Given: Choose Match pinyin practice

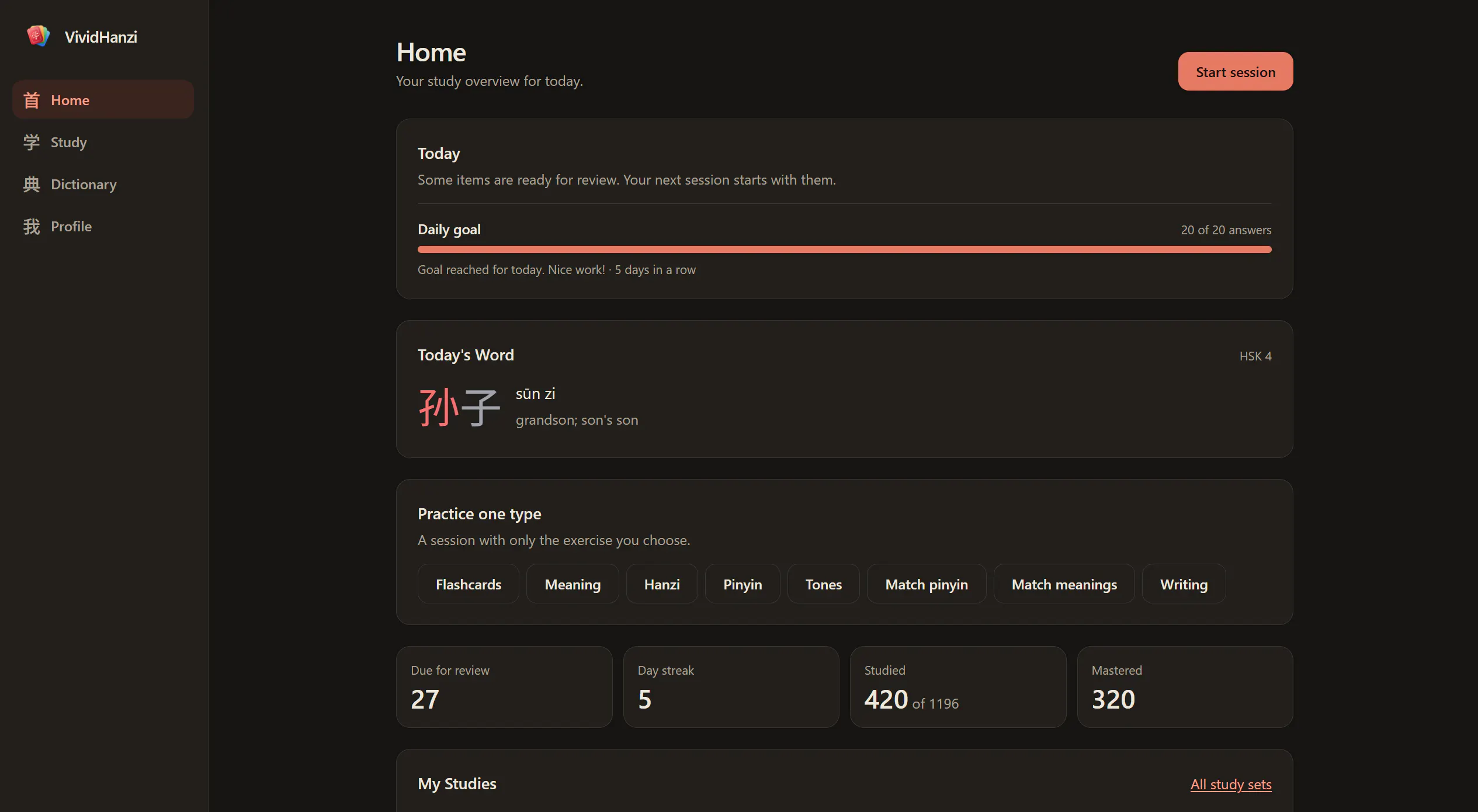Looking at the screenshot, I should click(927, 584).
